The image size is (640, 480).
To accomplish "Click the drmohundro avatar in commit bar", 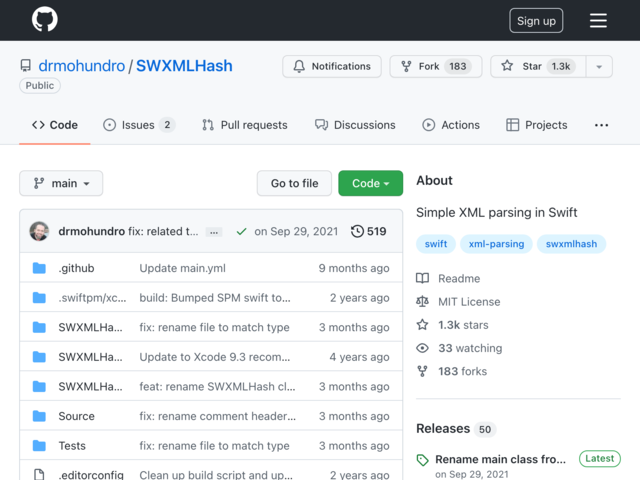I will (39, 231).
